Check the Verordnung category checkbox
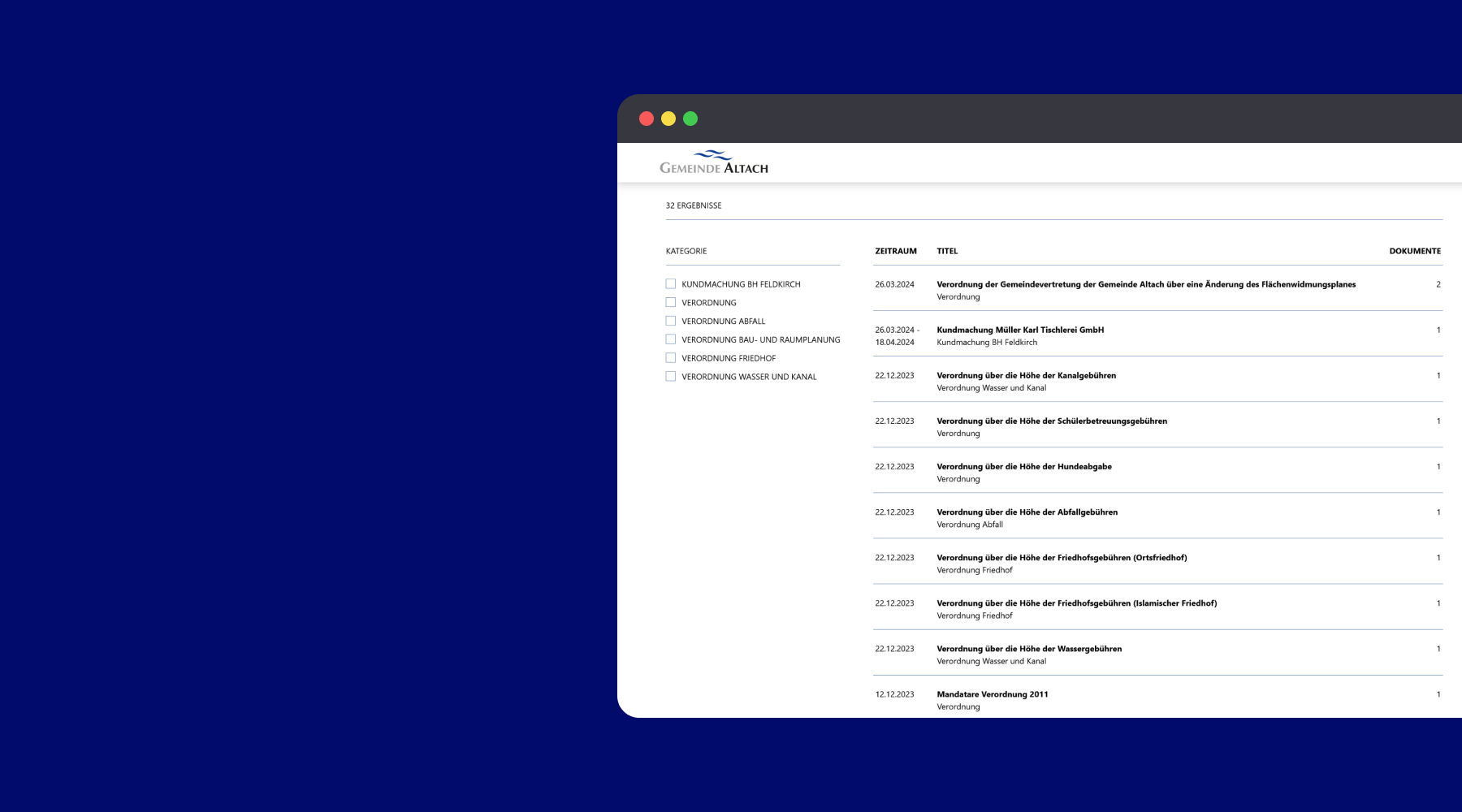 (x=671, y=303)
